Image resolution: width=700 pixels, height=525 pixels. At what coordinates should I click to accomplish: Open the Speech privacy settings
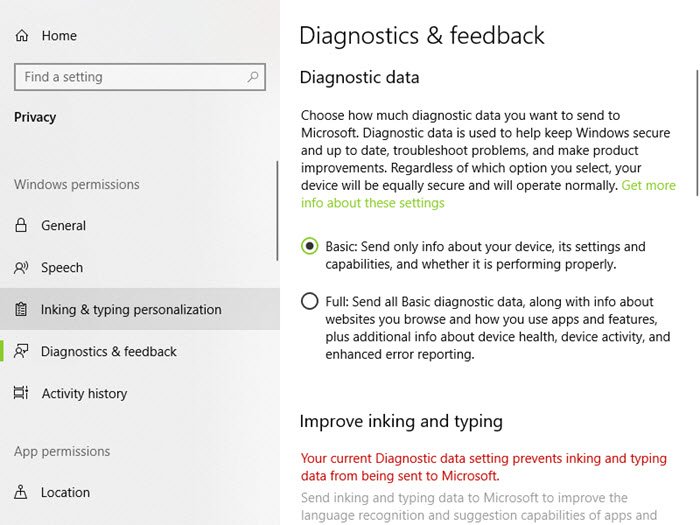coord(62,268)
